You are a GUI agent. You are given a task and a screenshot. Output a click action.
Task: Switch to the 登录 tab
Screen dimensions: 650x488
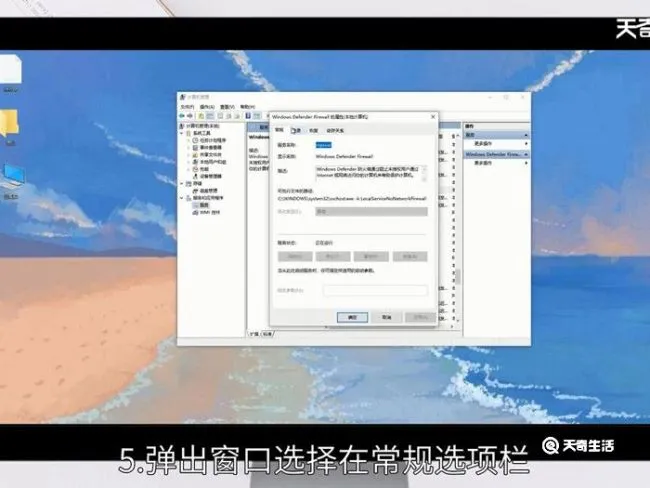coord(296,130)
